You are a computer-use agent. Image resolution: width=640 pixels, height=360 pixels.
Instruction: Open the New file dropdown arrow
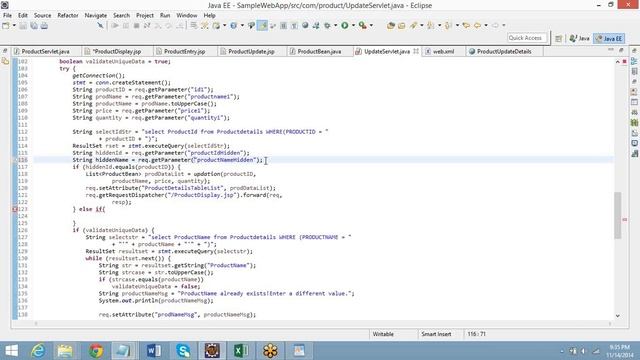pyautogui.click(x=14, y=25)
